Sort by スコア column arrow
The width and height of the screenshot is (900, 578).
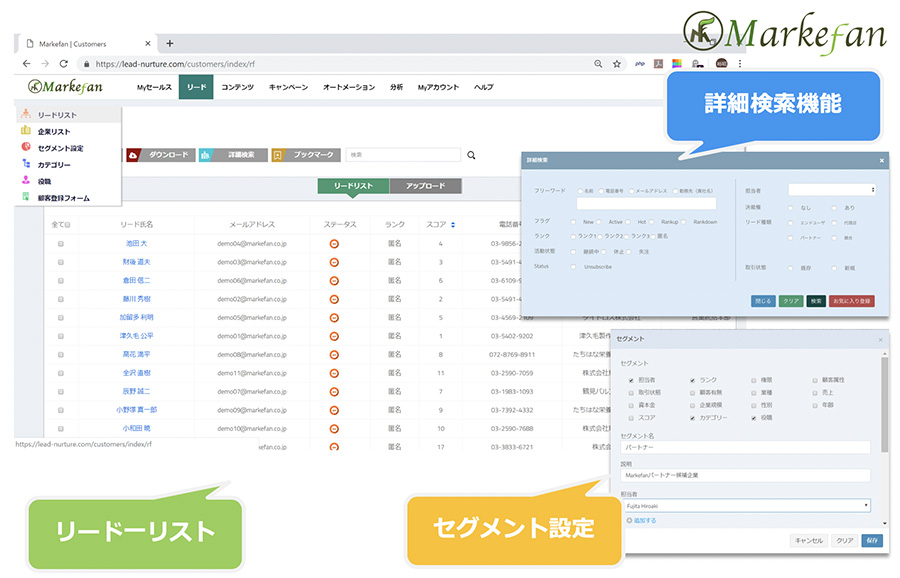click(452, 225)
